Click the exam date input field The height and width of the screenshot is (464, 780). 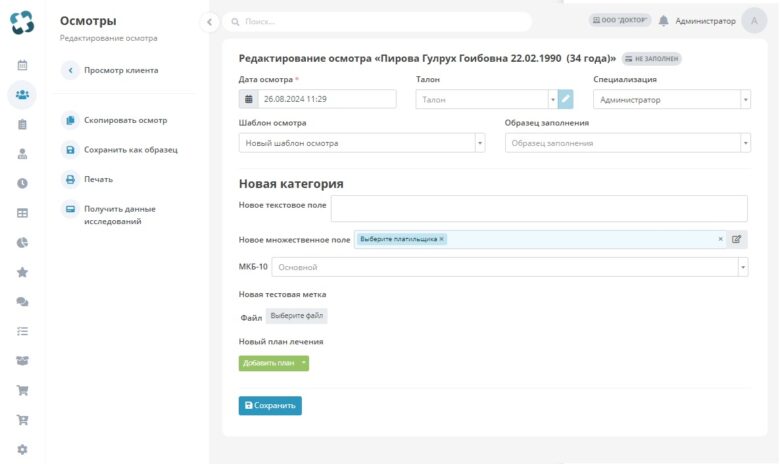[327, 99]
